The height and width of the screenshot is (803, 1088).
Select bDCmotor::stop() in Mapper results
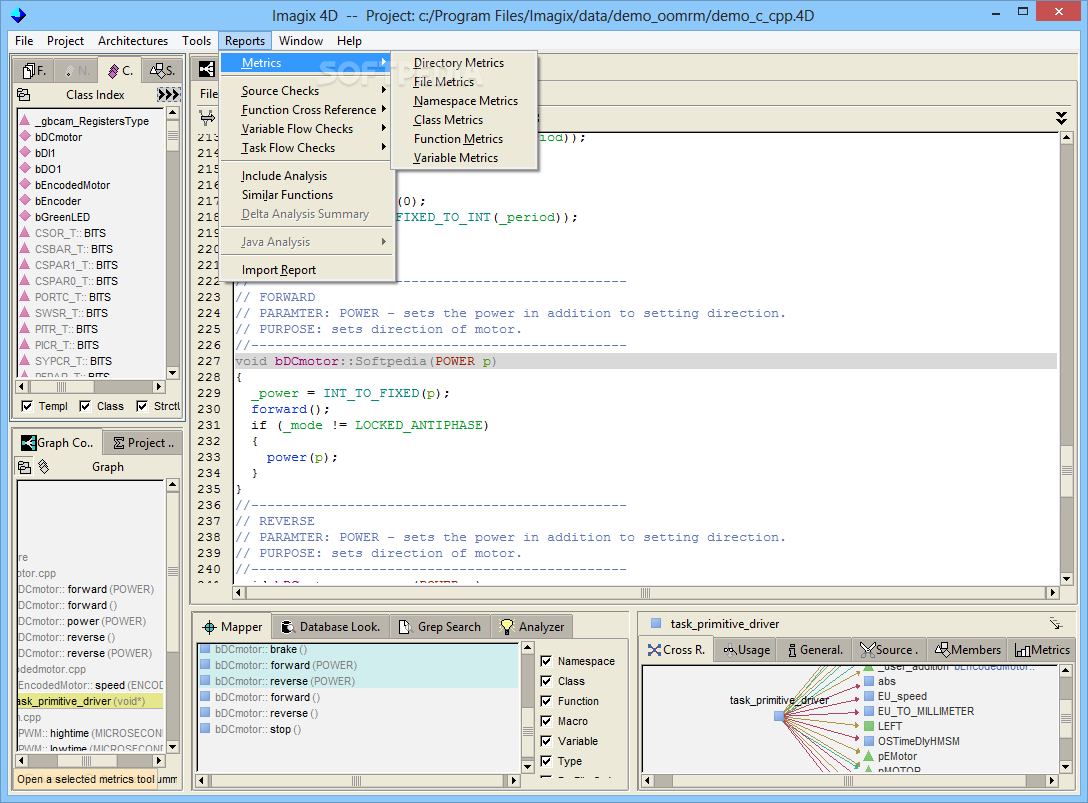point(257,729)
